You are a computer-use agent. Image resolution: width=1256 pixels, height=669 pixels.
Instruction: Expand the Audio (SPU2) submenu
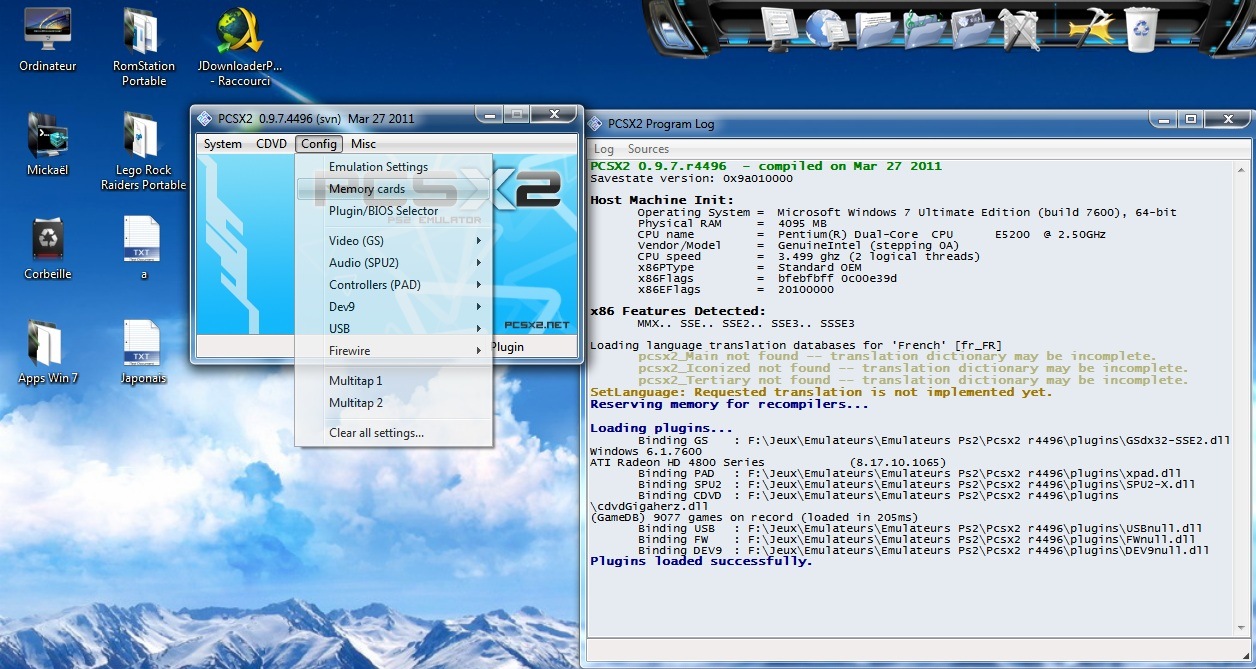[x=393, y=263]
